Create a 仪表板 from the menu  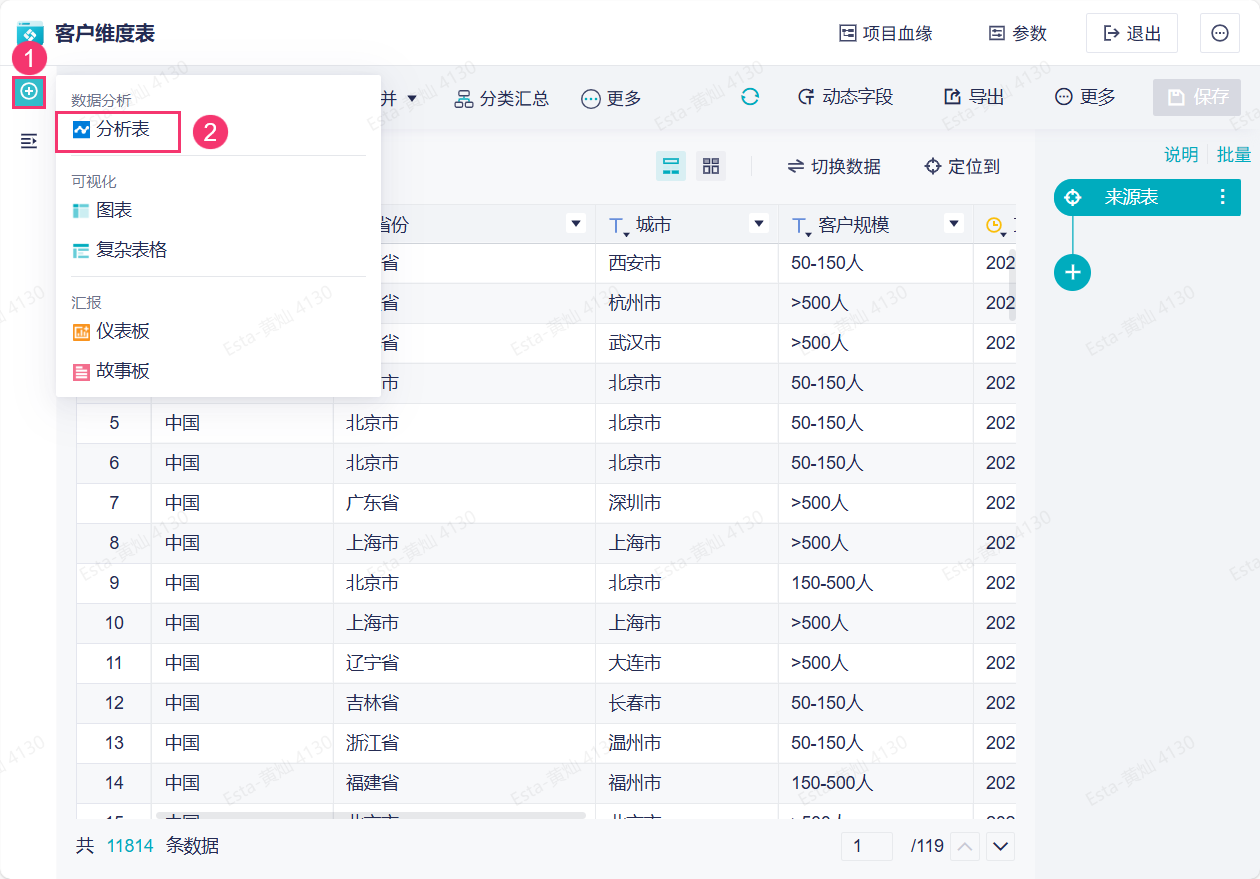tap(111, 331)
